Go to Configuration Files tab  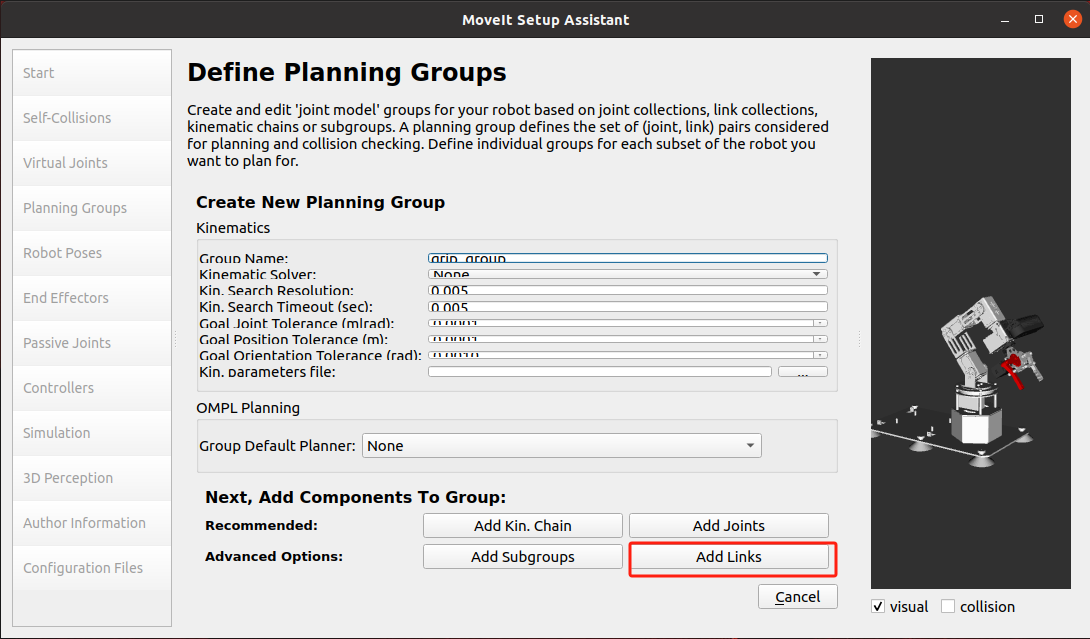[92, 568]
